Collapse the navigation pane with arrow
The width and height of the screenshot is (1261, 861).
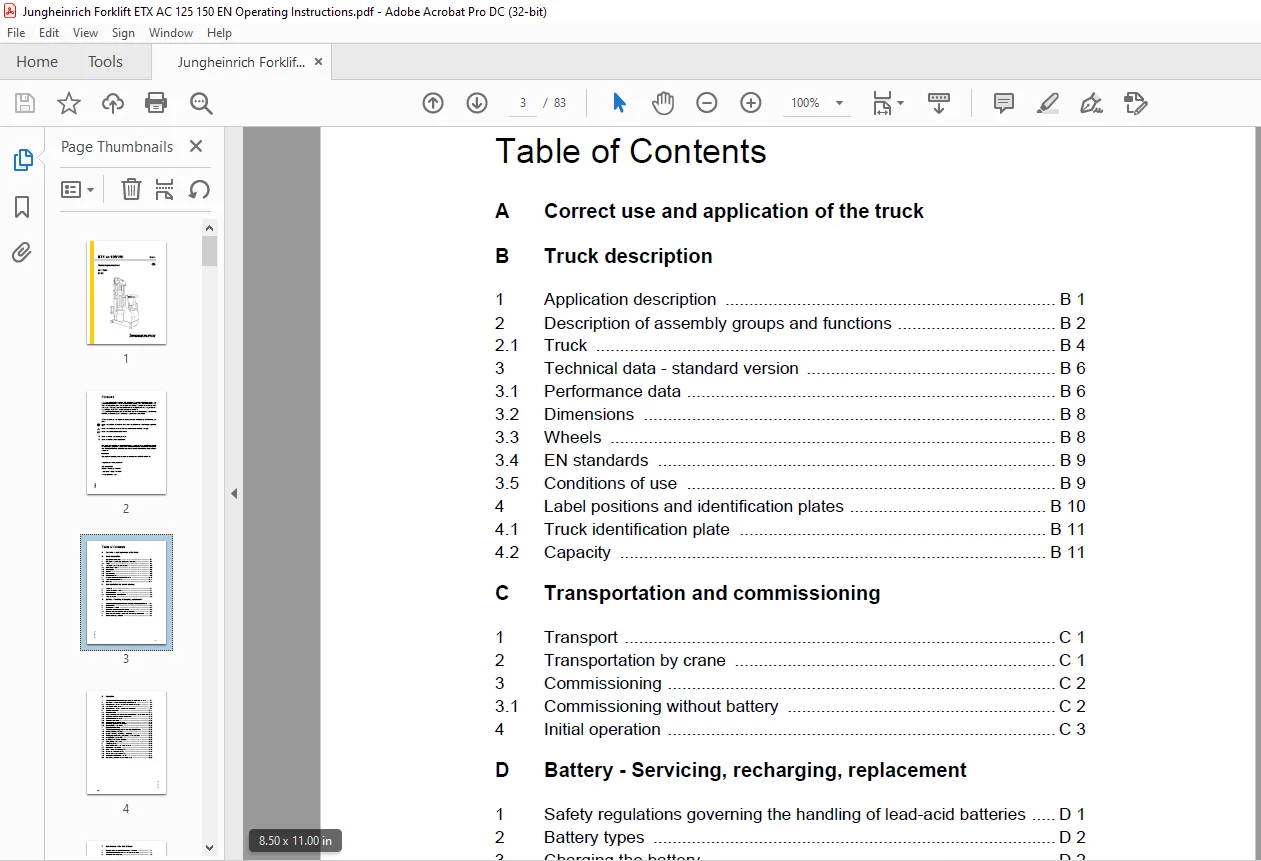tap(234, 493)
